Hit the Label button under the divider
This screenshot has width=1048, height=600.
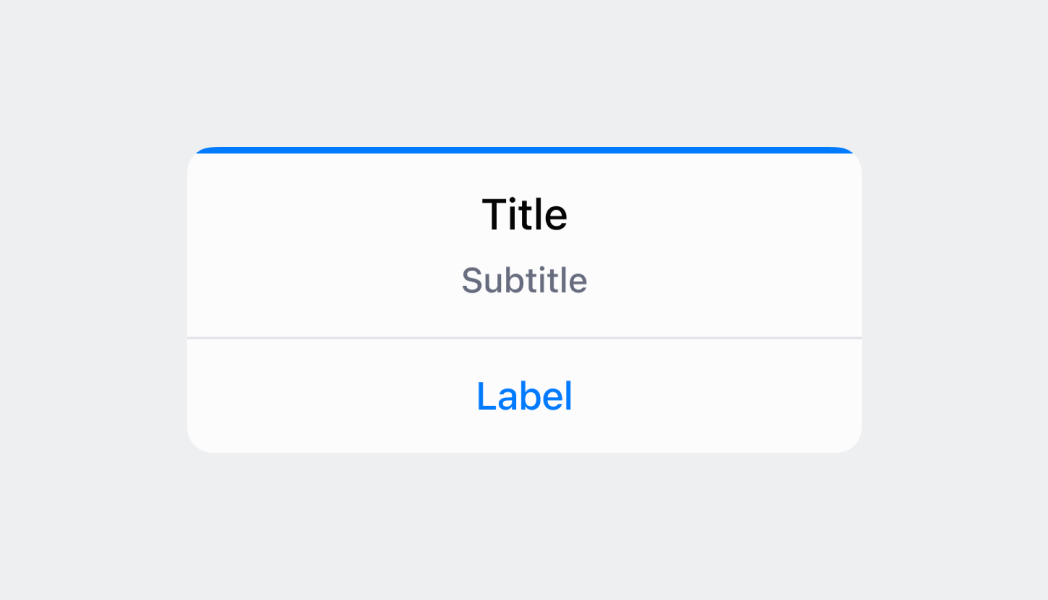pyautogui.click(x=524, y=396)
